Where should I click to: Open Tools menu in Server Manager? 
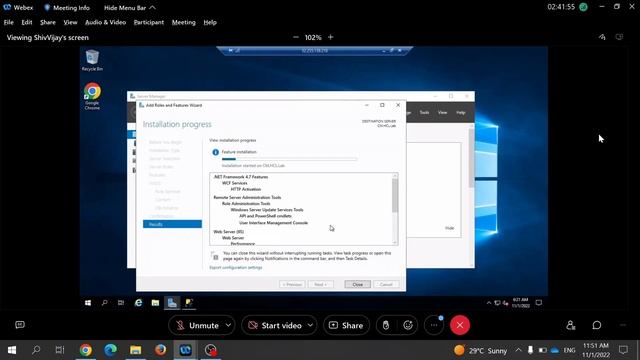point(424,112)
